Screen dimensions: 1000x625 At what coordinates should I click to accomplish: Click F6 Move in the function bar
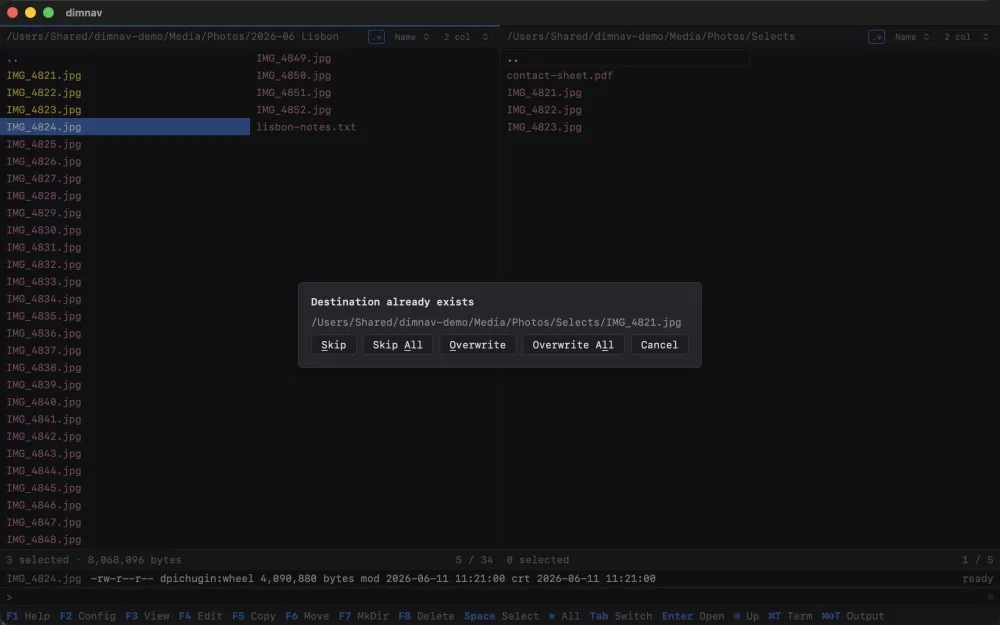307,616
